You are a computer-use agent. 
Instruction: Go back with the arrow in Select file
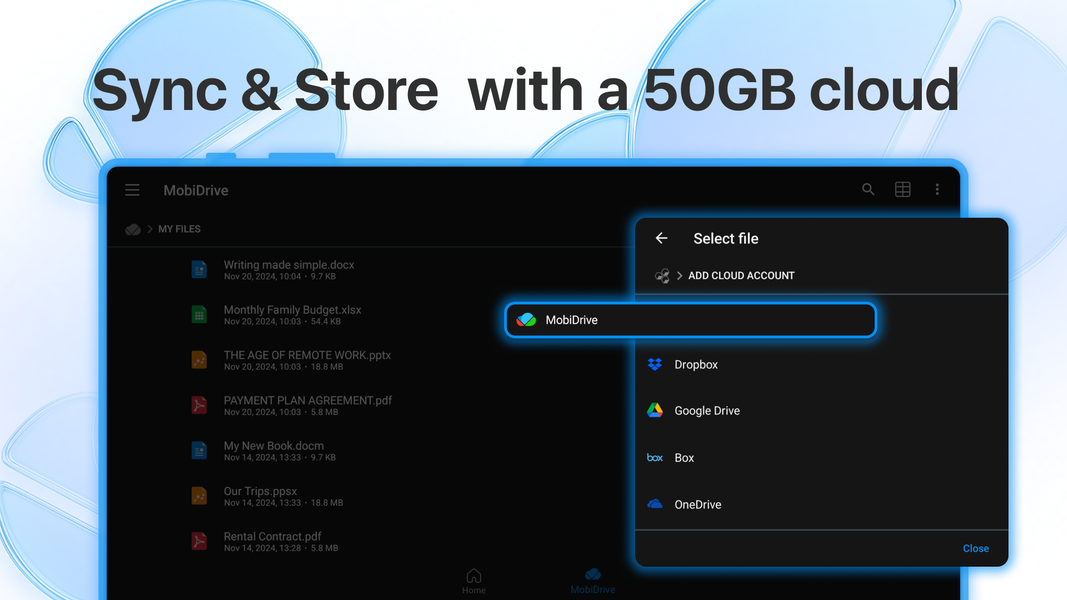[661, 238]
